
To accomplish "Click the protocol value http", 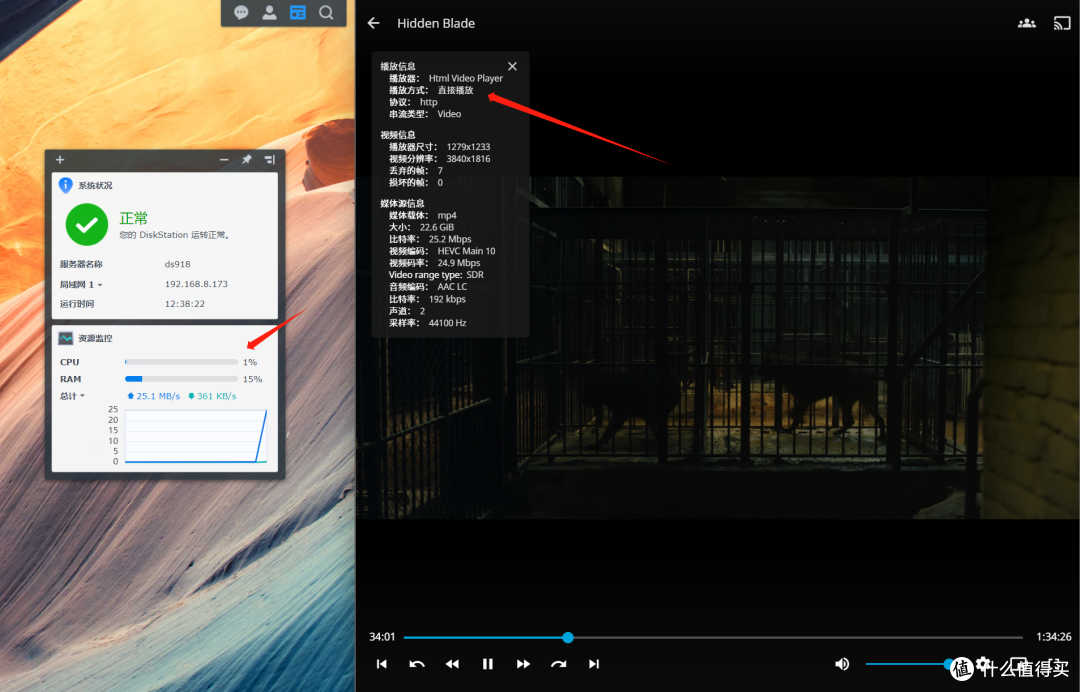I will pos(428,102).
